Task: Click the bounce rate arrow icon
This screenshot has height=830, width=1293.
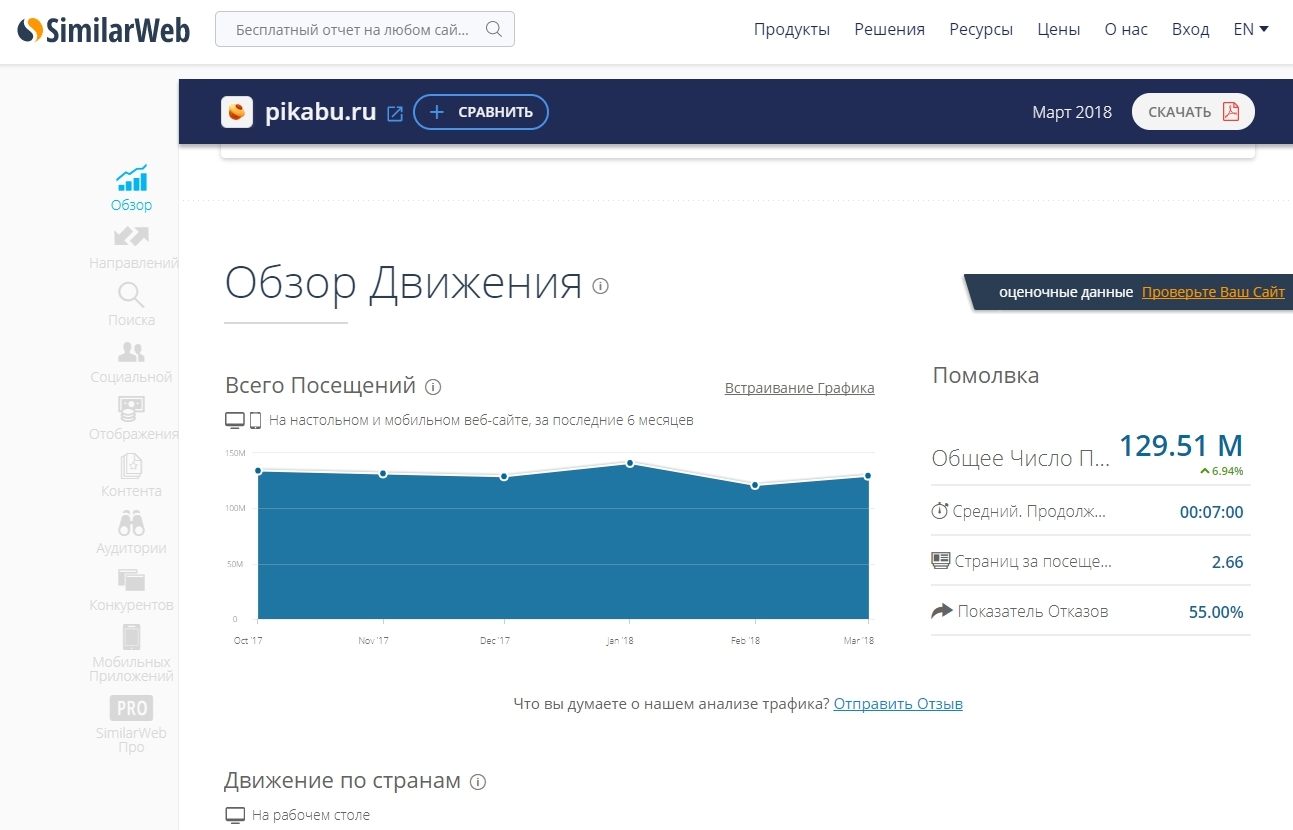Action: tap(941, 610)
